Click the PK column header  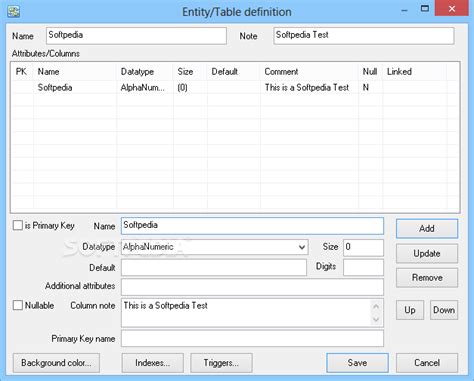pyautogui.click(x=21, y=71)
